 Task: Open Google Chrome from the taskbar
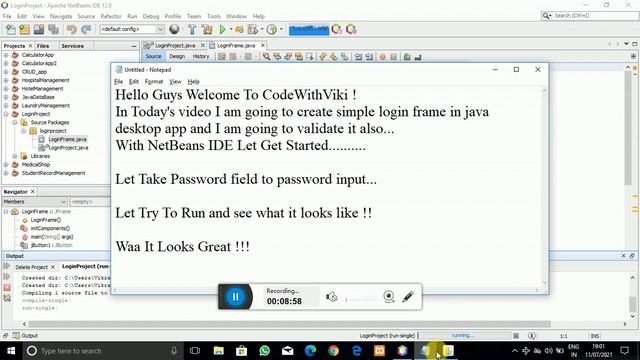[x=333, y=351]
